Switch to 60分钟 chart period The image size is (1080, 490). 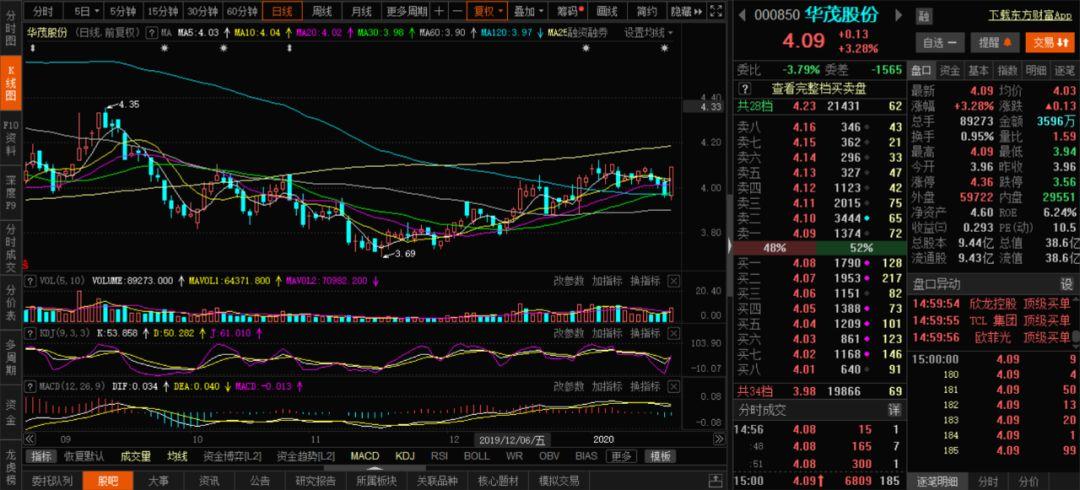tap(242, 11)
